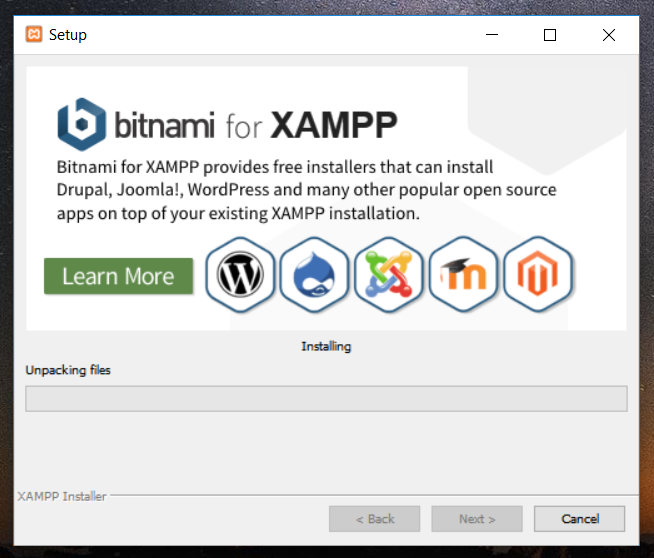Click the 'XAMPP Installer' footer label

click(62, 496)
